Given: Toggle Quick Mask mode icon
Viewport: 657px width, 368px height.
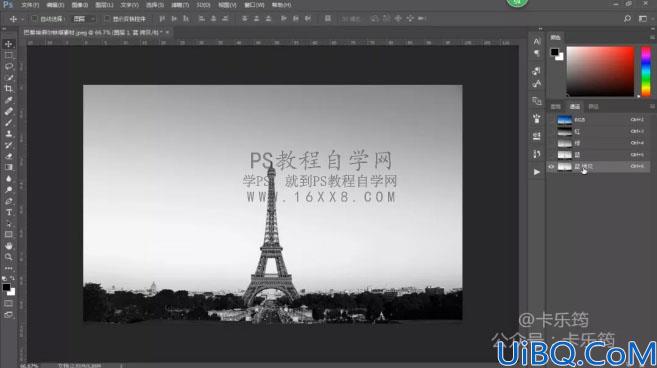Looking at the screenshot, I should click(8, 303).
